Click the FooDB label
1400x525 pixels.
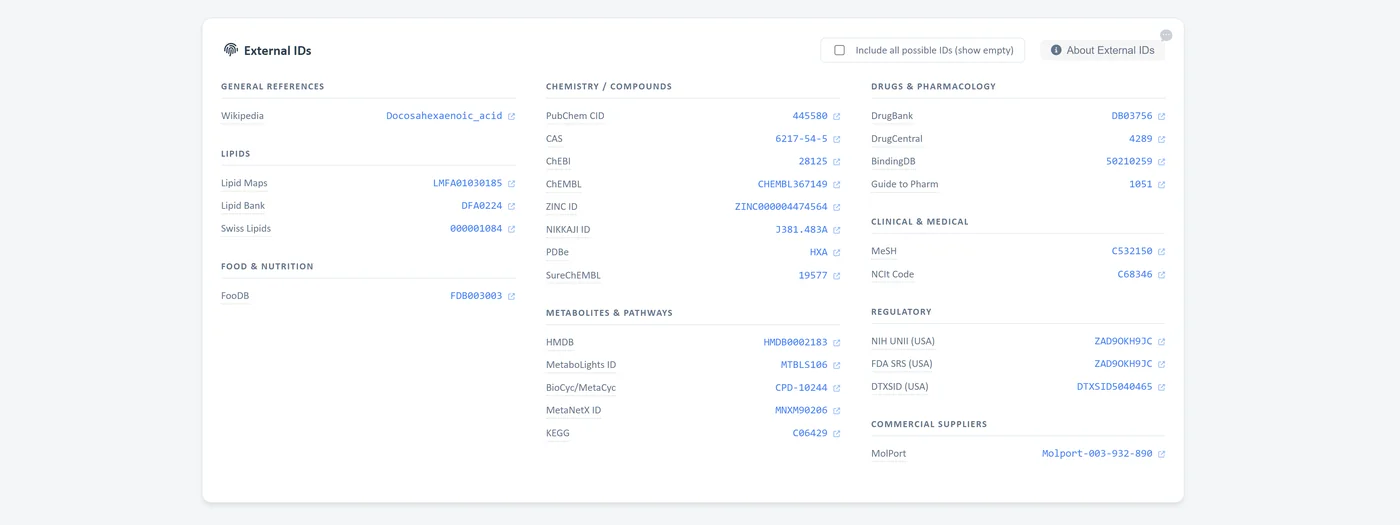point(235,296)
